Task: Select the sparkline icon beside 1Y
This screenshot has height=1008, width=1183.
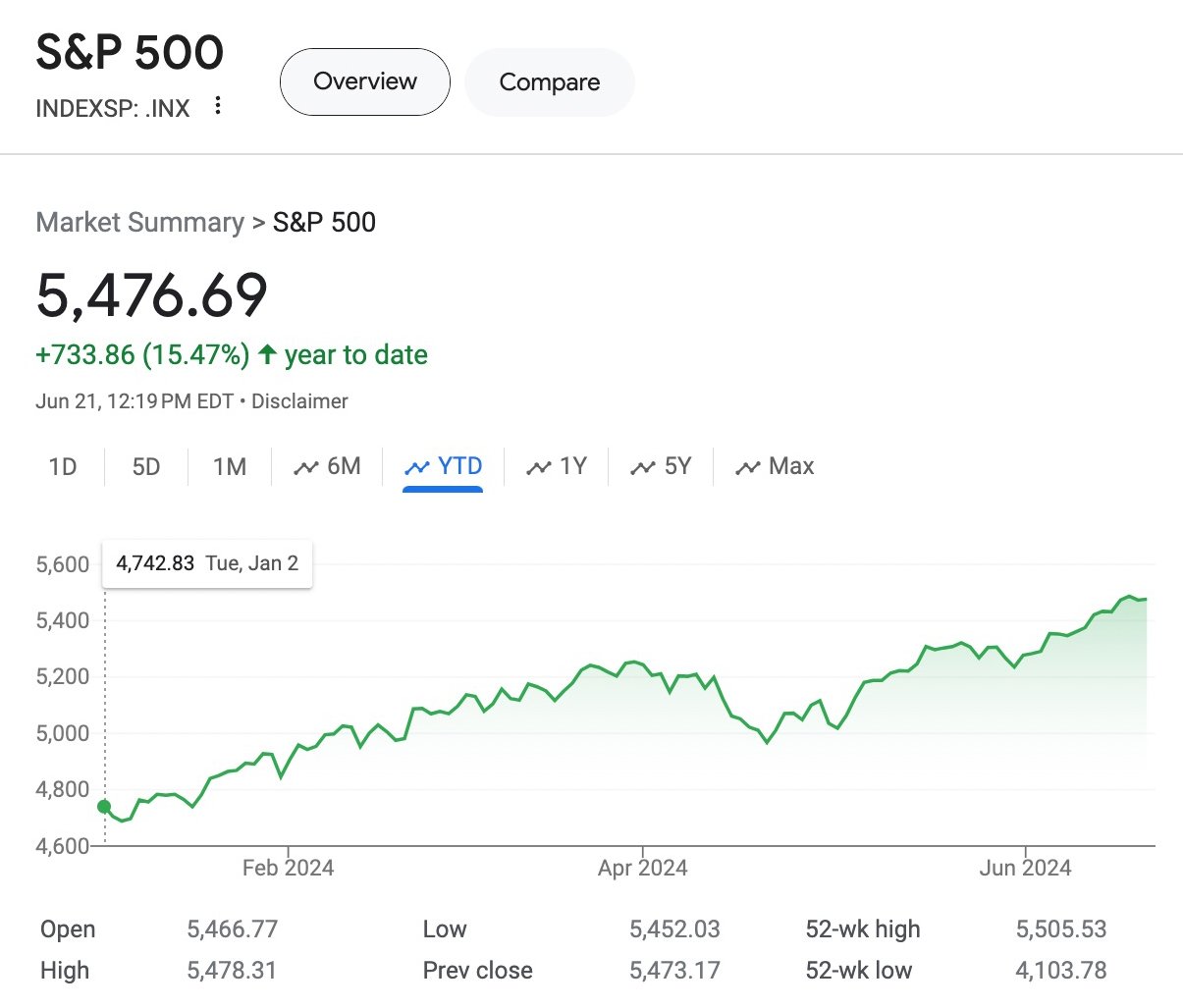Action: (x=538, y=466)
